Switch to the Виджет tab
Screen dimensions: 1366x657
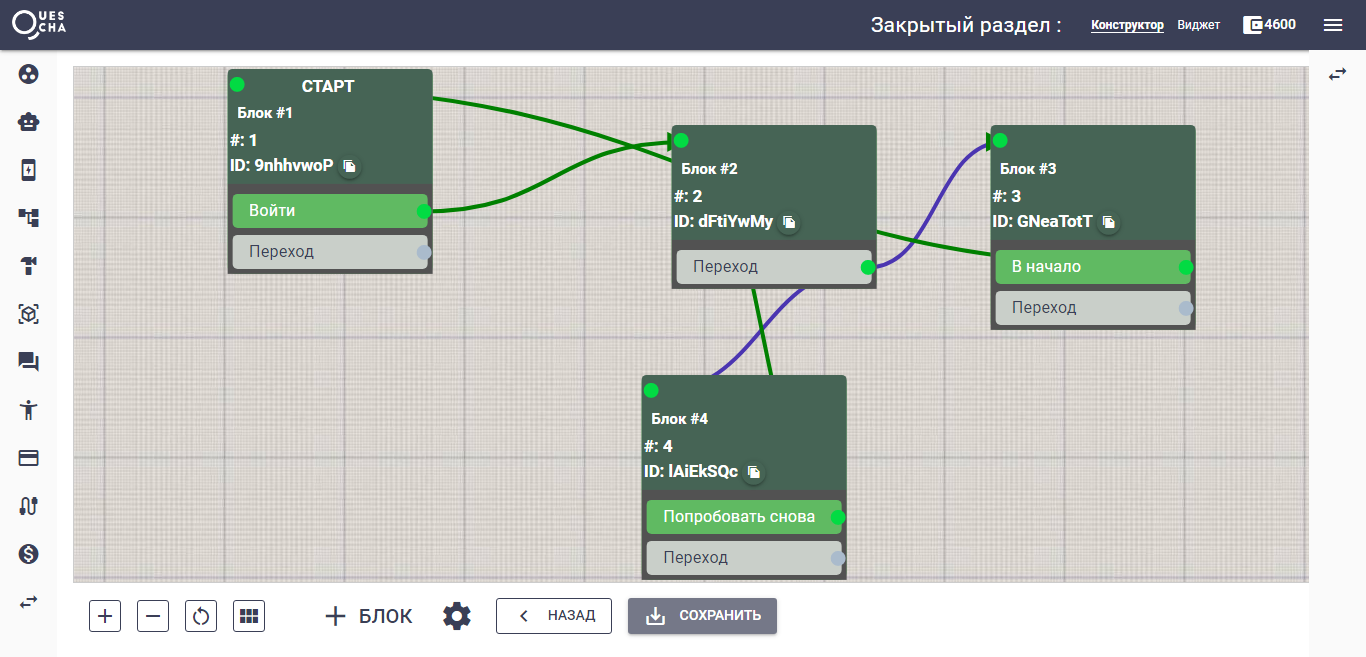1198,25
